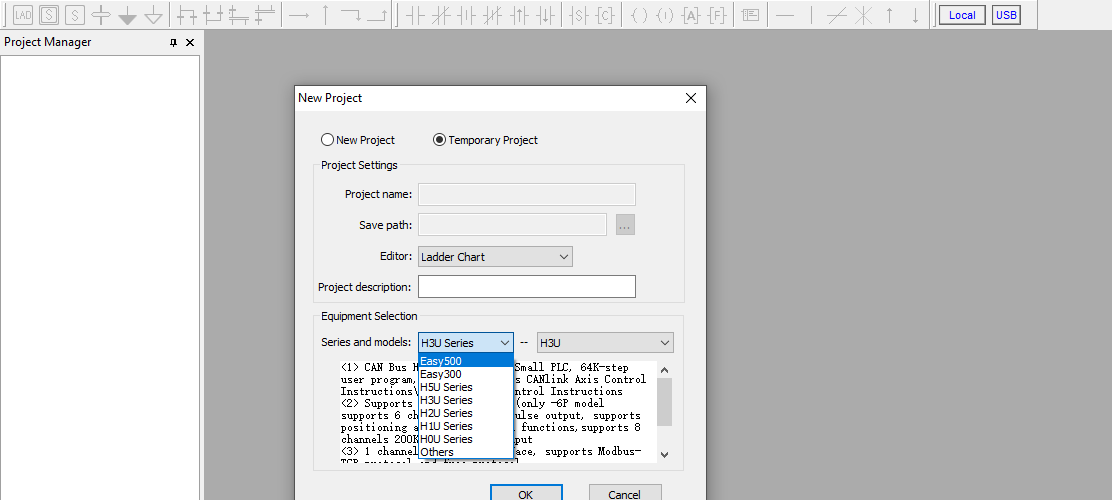Draw a horizontal line with toolbar icon

click(784, 15)
